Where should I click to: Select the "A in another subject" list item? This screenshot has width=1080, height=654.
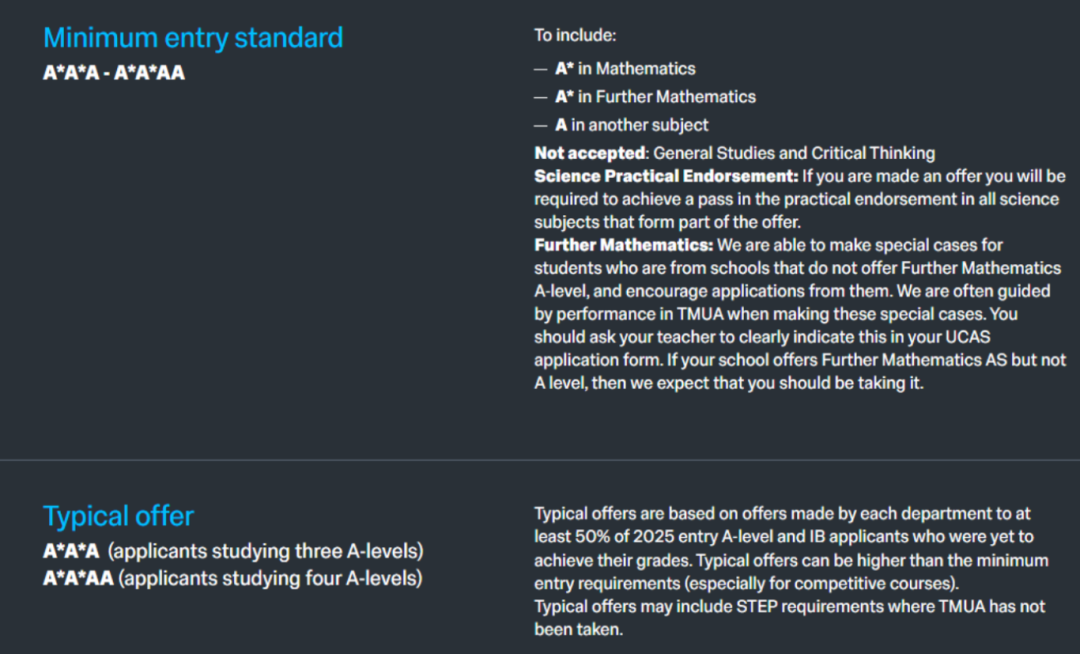coord(631,125)
